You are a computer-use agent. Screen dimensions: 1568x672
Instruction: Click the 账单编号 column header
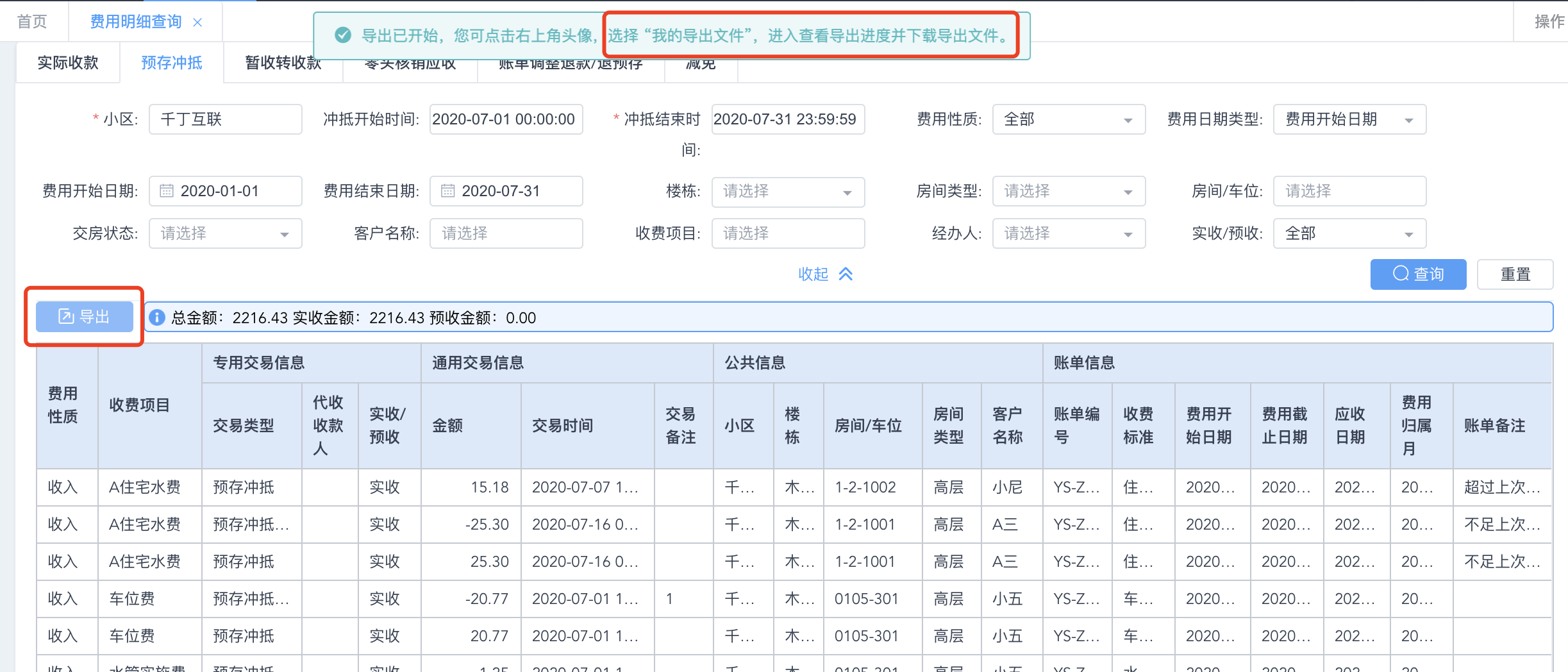click(1078, 426)
